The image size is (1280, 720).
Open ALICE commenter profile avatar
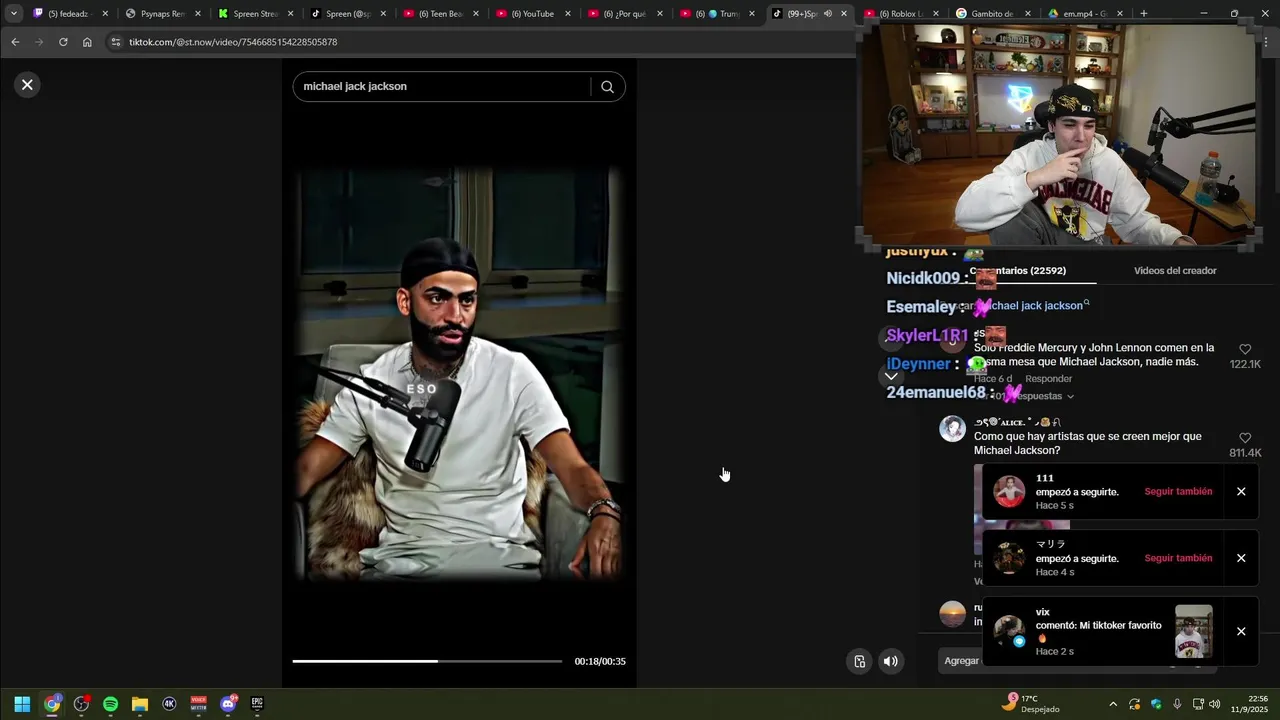click(x=952, y=429)
